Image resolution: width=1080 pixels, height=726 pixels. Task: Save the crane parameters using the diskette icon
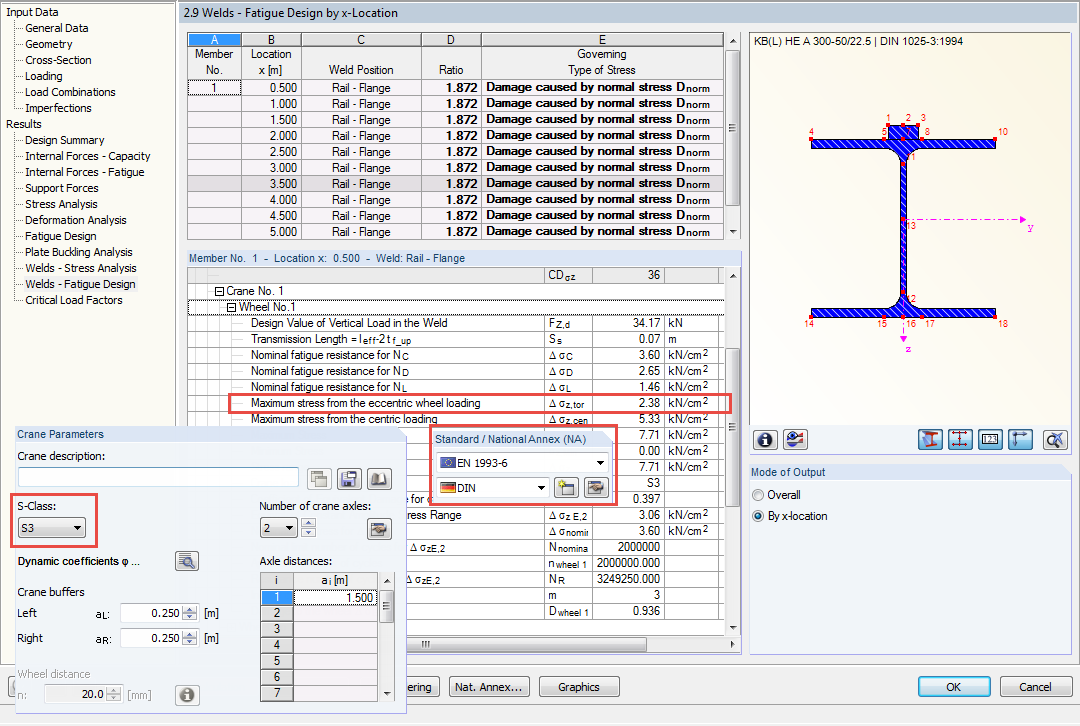[x=349, y=479]
